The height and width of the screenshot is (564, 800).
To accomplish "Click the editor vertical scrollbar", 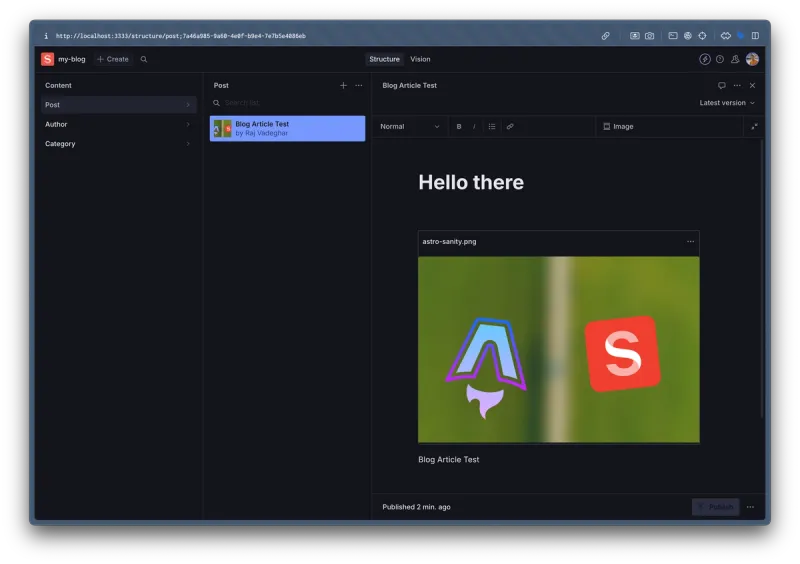I will (x=762, y=278).
